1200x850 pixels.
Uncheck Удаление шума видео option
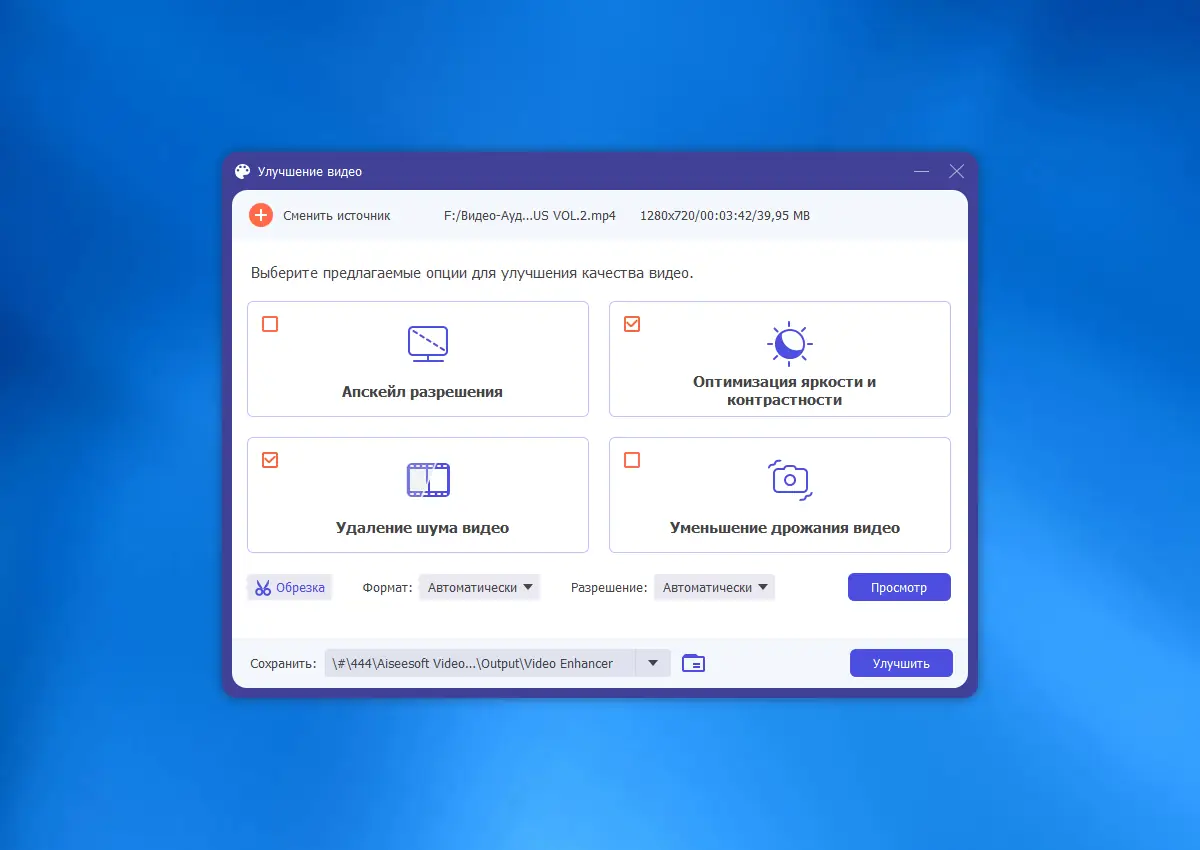[269, 460]
